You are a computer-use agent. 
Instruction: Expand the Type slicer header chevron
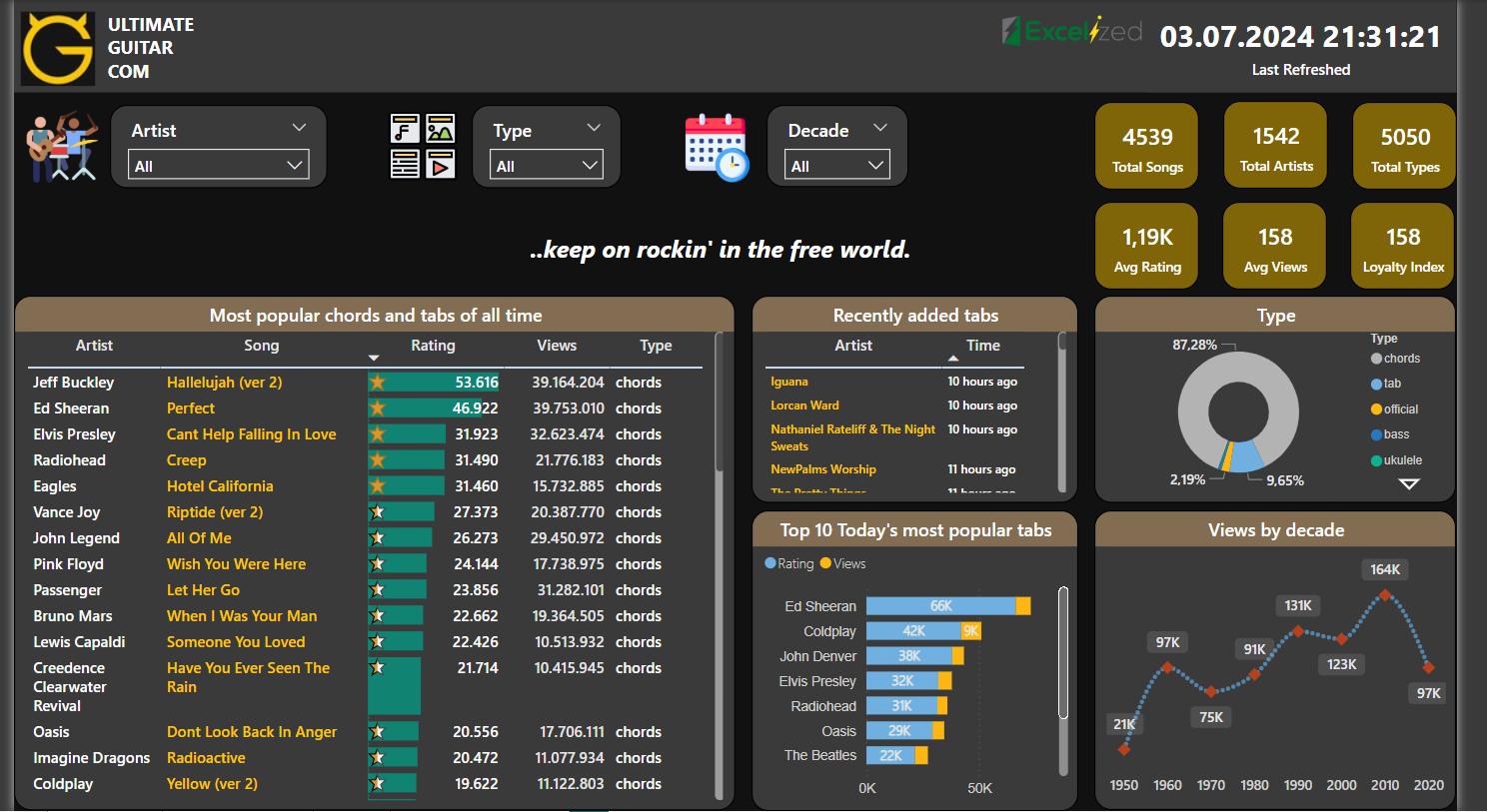[594, 128]
